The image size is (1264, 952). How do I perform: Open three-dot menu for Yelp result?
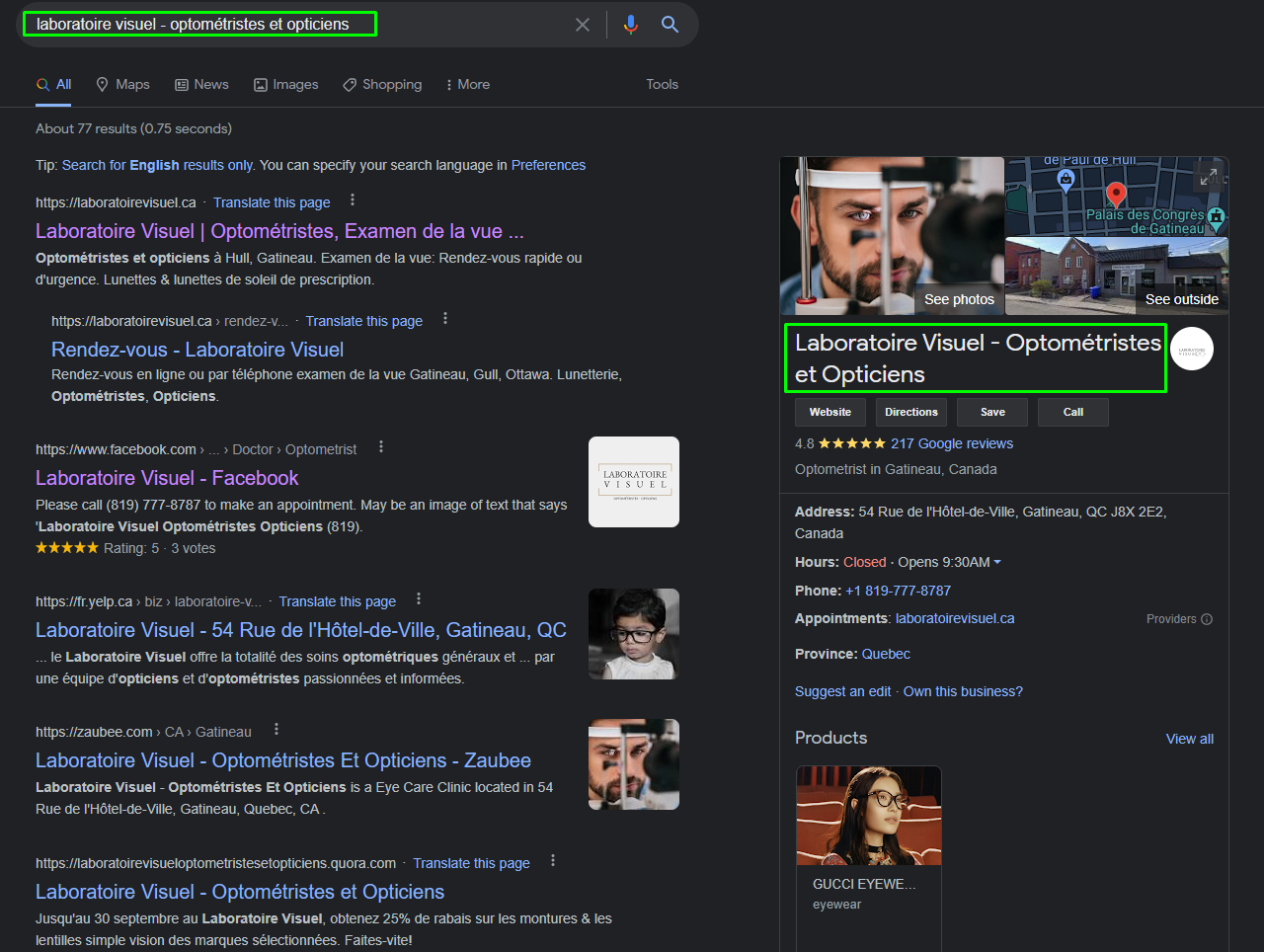(x=419, y=599)
